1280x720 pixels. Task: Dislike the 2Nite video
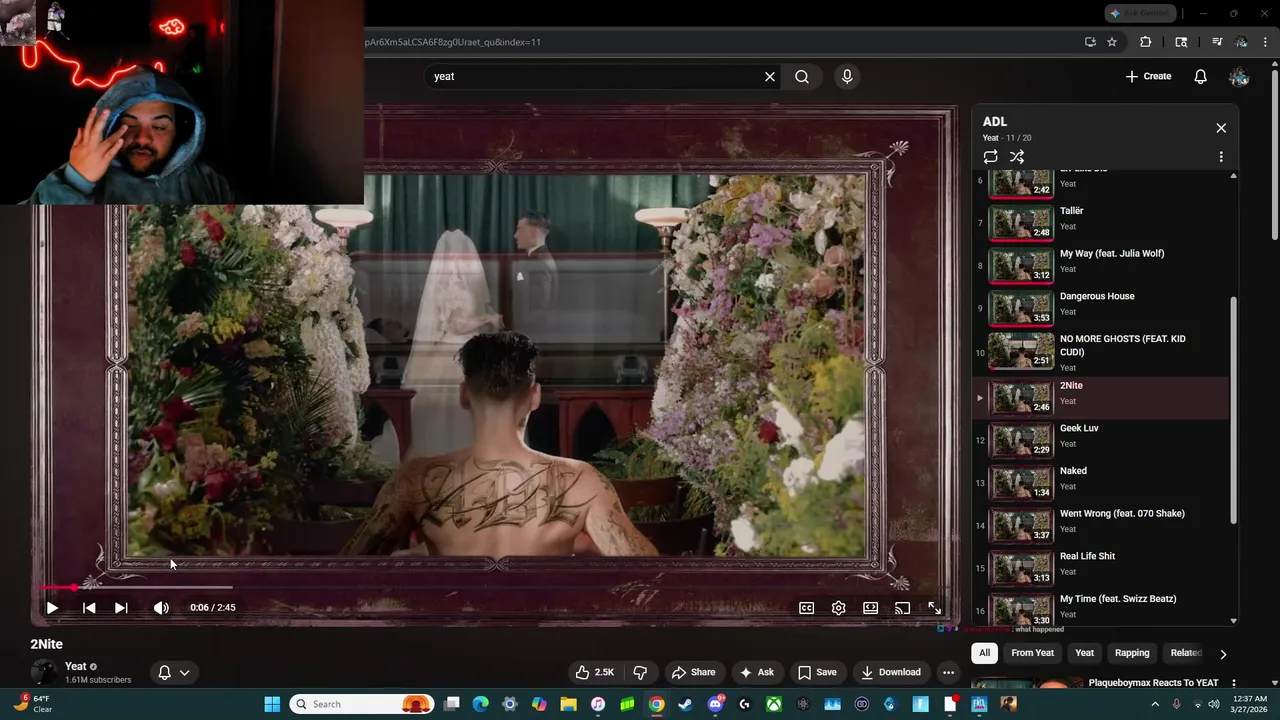(641, 672)
